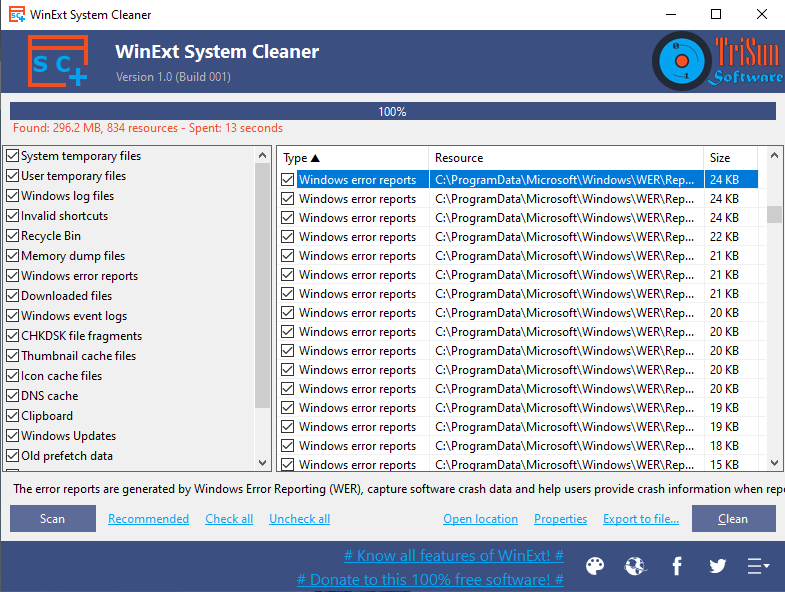Uncheck Invalid shortcuts option

pos(13,216)
